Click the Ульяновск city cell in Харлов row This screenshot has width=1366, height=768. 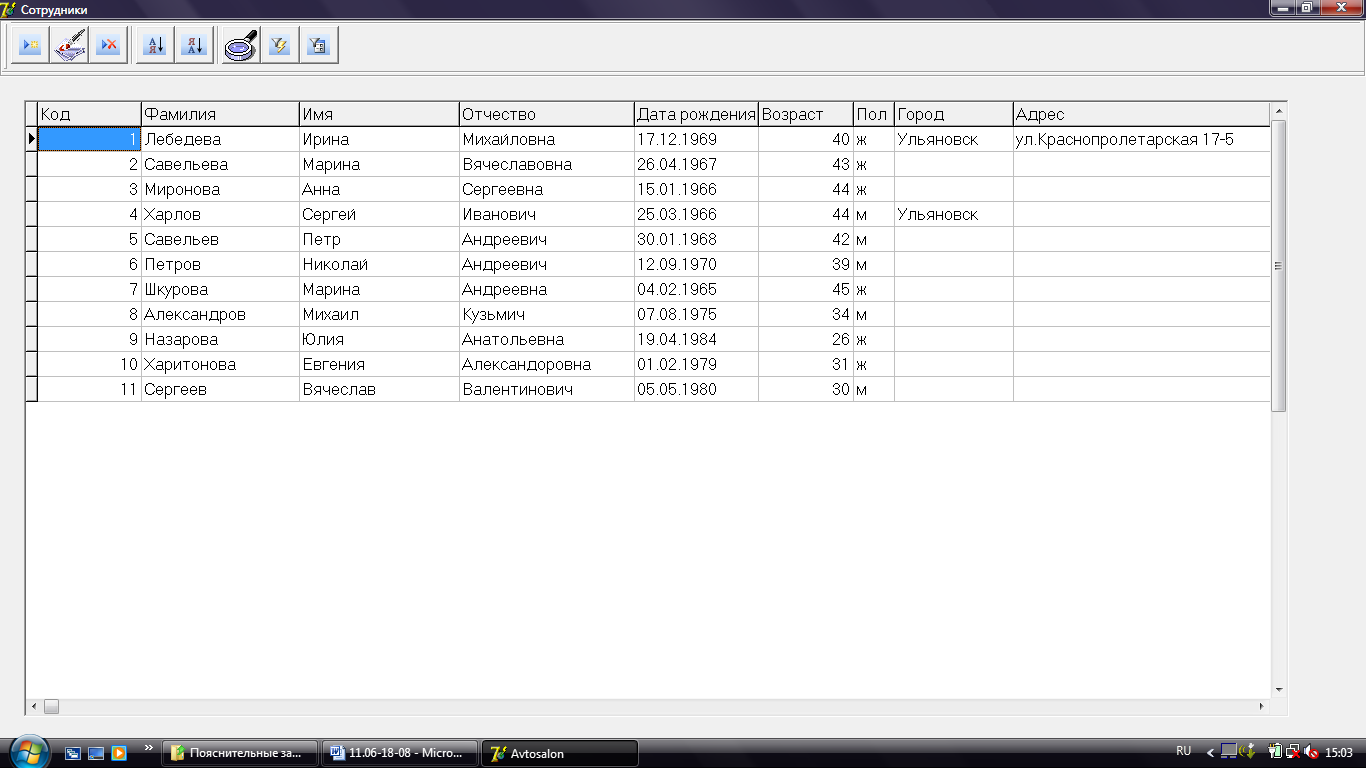tap(954, 214)
